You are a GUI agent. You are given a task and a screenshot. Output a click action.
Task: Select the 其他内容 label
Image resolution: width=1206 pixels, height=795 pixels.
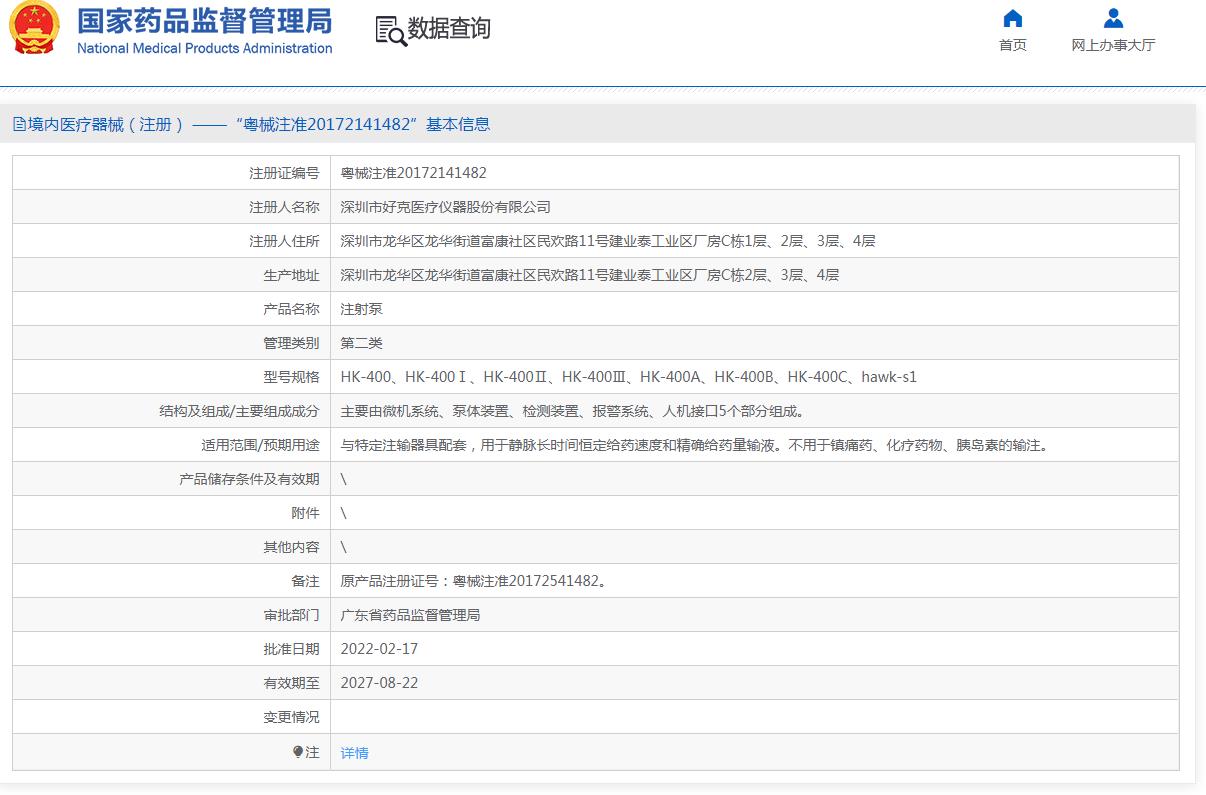(x=291, y=547)
